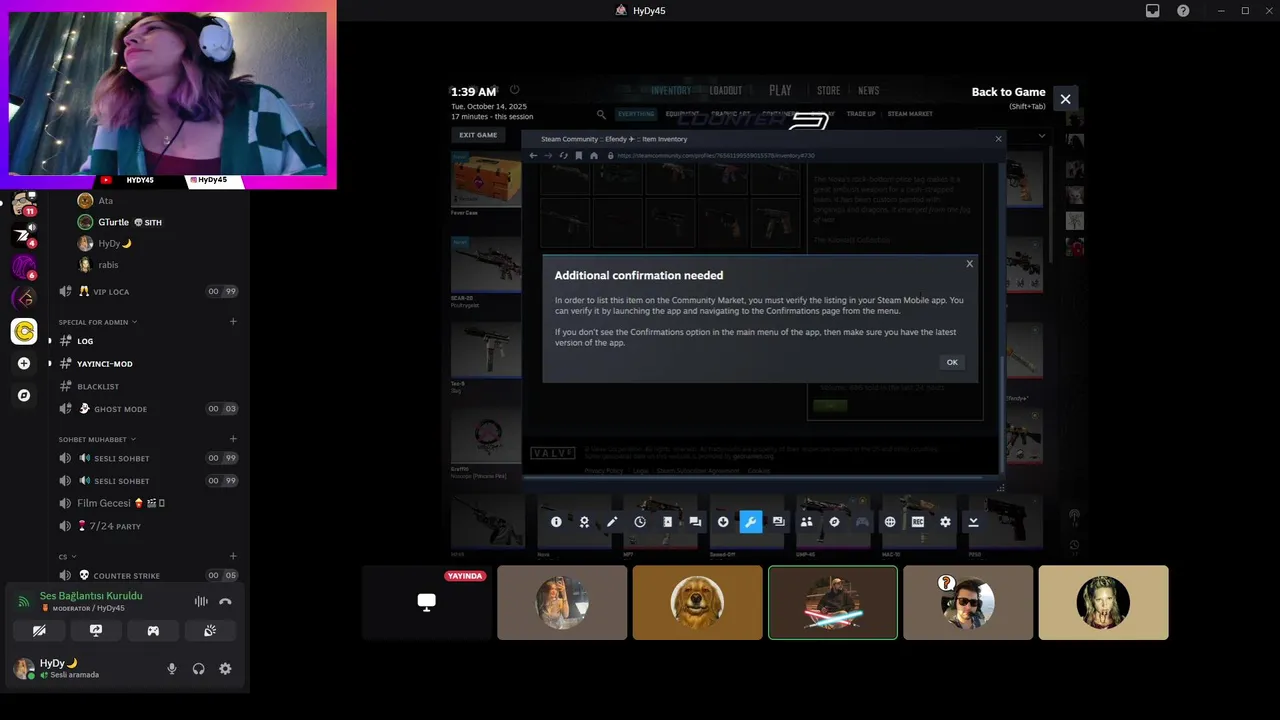1280x720 pixels.
Task: Open guides book icon in overlay toolbar
Action: [667, 522]
